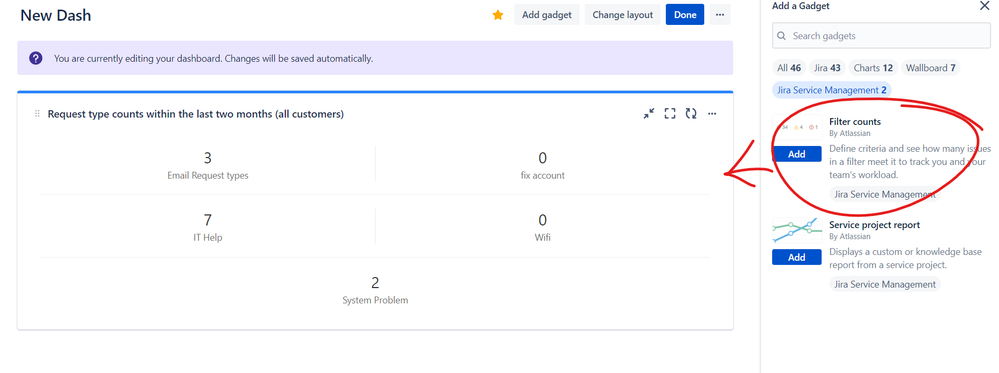Filter gadgets by All 46
The width and height of the screenshot is (999, 373).
coord(789,68)
